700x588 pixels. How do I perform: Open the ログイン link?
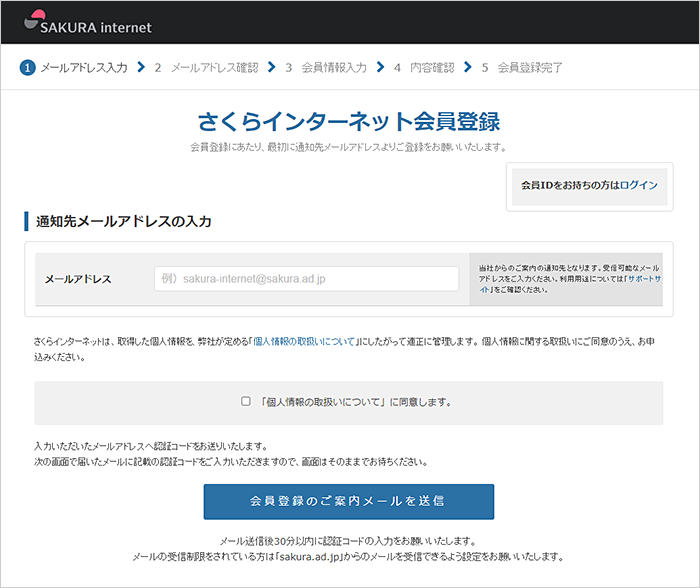[639, 185]
